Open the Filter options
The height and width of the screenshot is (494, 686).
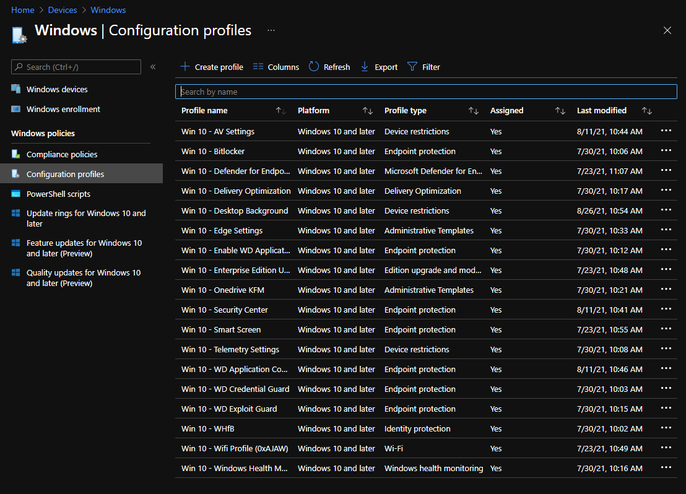tap(424, 67)
